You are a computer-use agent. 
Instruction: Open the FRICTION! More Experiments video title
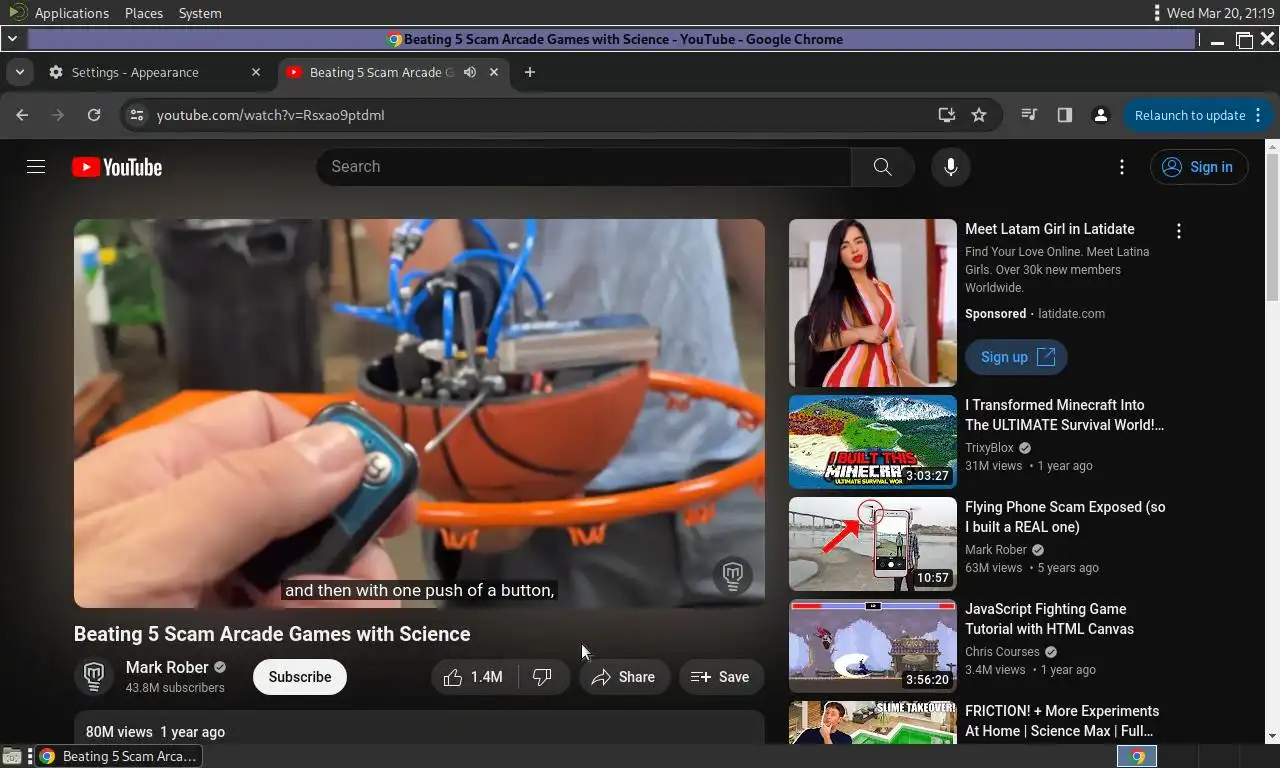pos(1062,721)
